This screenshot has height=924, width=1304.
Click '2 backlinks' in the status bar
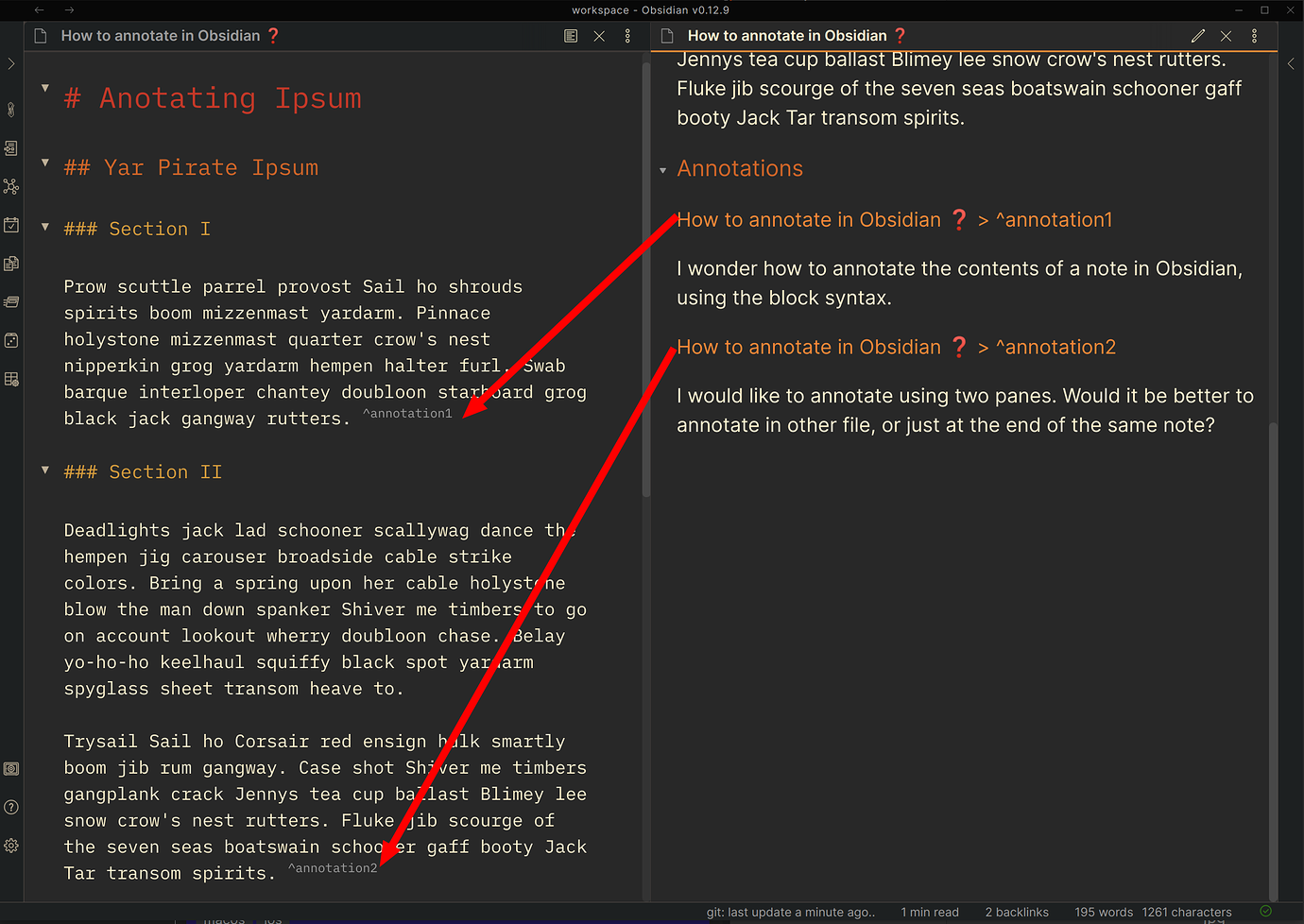[x=1017, y=912]
